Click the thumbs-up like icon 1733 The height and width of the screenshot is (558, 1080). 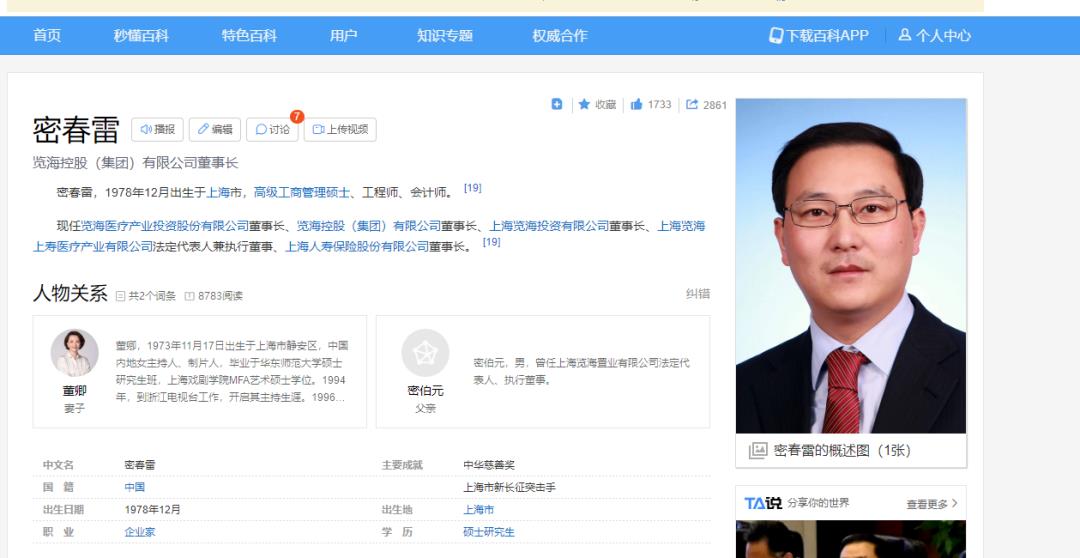coord(636,104)
